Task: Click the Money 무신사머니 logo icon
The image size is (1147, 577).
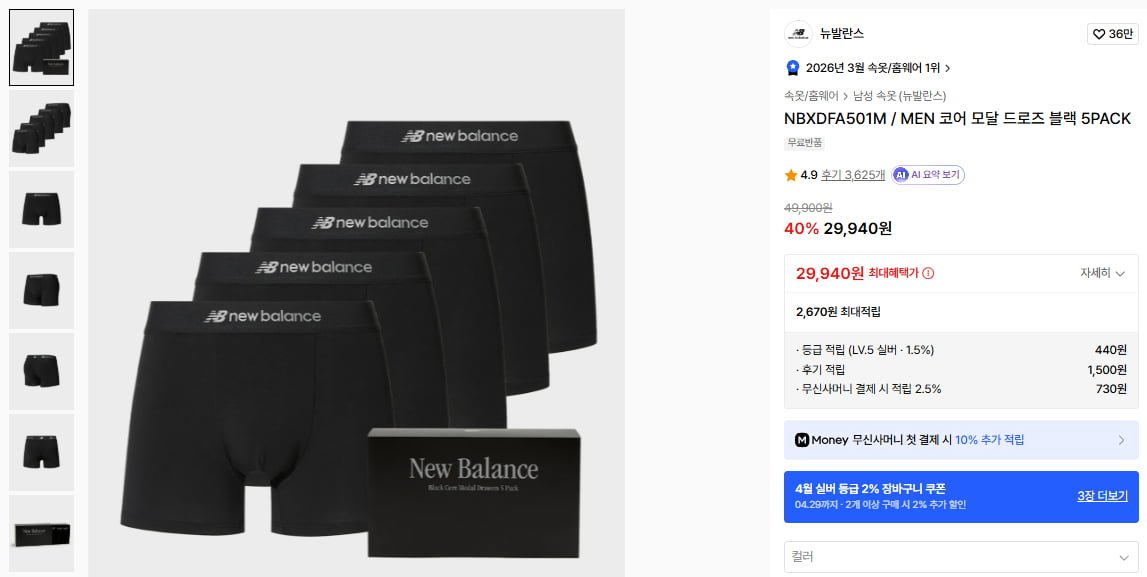Action: point(802,440)
